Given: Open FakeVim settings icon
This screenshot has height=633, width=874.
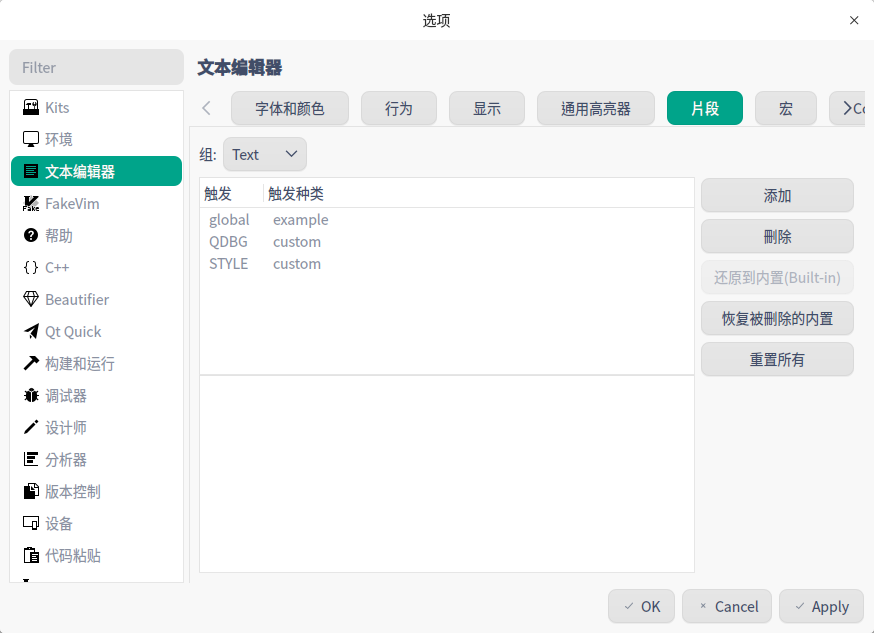Looking at the screenshot, I should click(31, 203).
